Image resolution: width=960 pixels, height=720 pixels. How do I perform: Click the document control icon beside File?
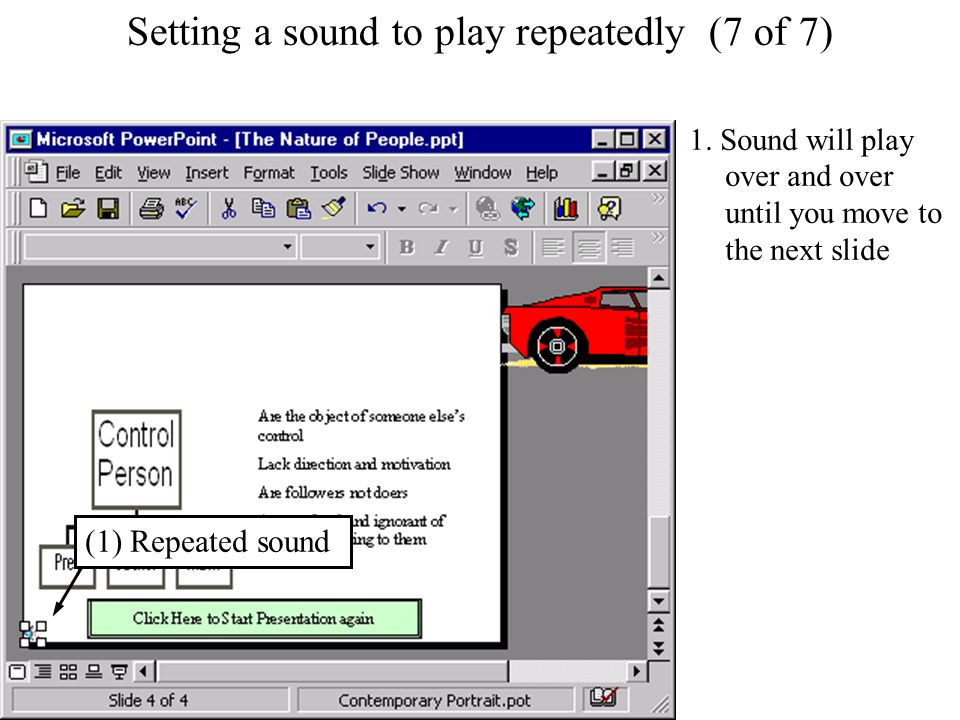click(36, 172)
